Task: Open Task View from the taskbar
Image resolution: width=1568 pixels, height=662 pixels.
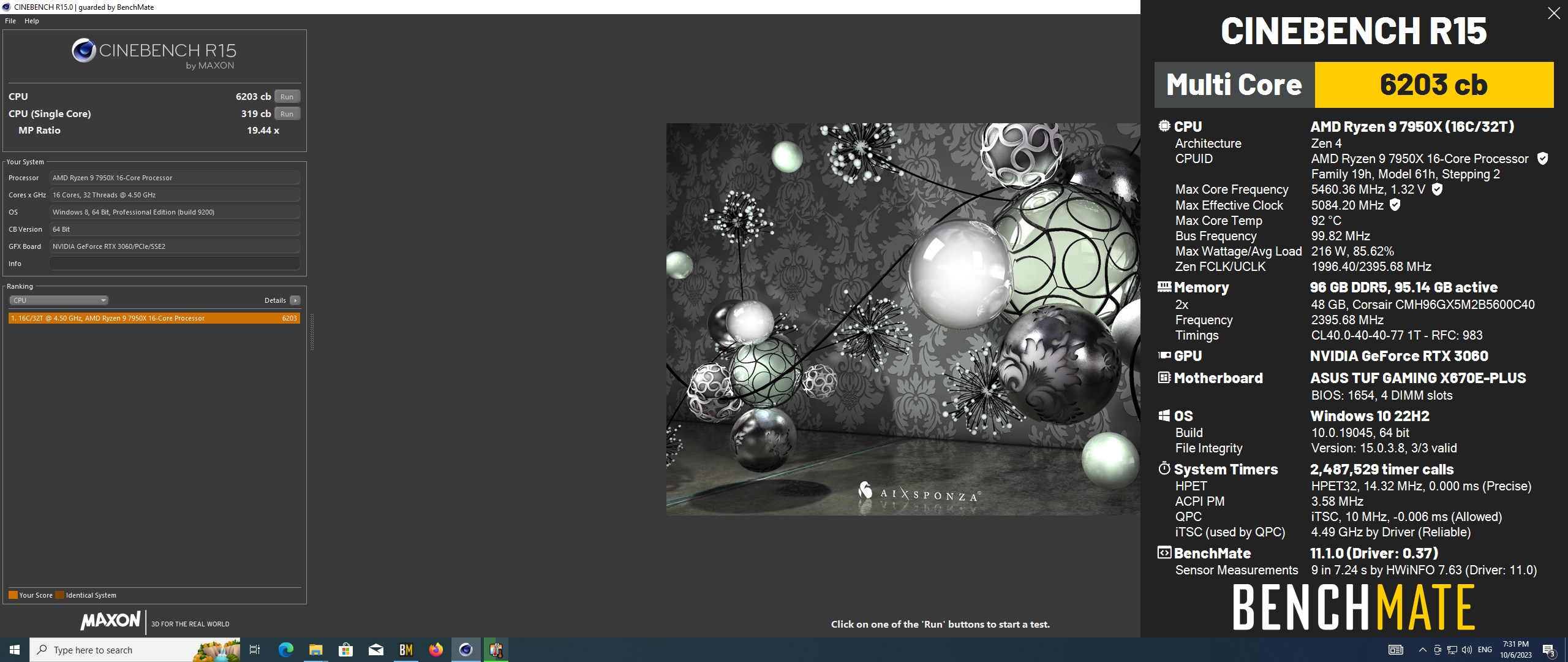Action: coord(255,650)
